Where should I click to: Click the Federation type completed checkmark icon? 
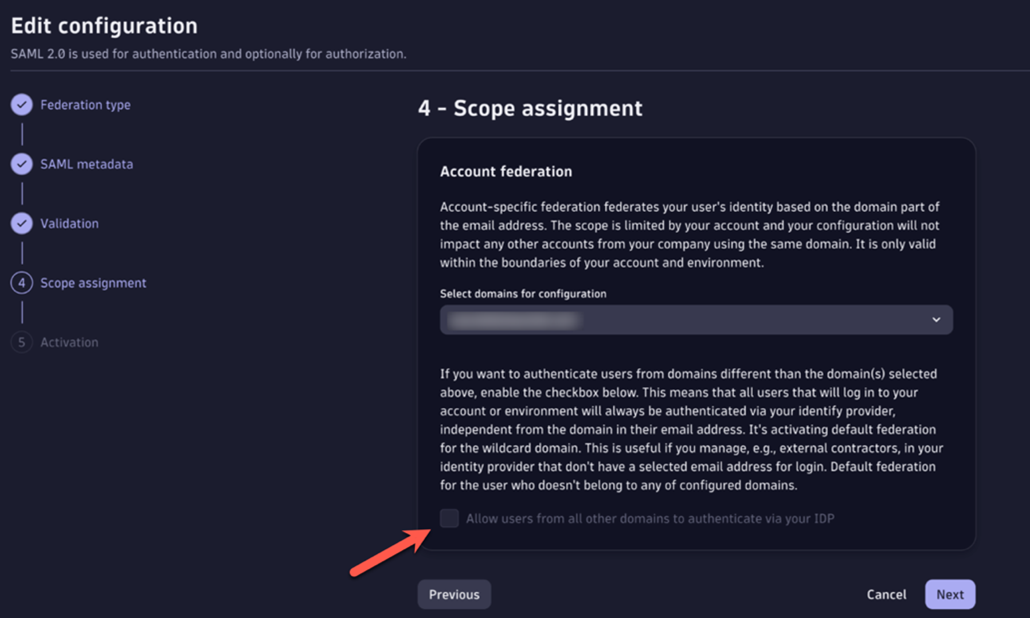(21, 104)
